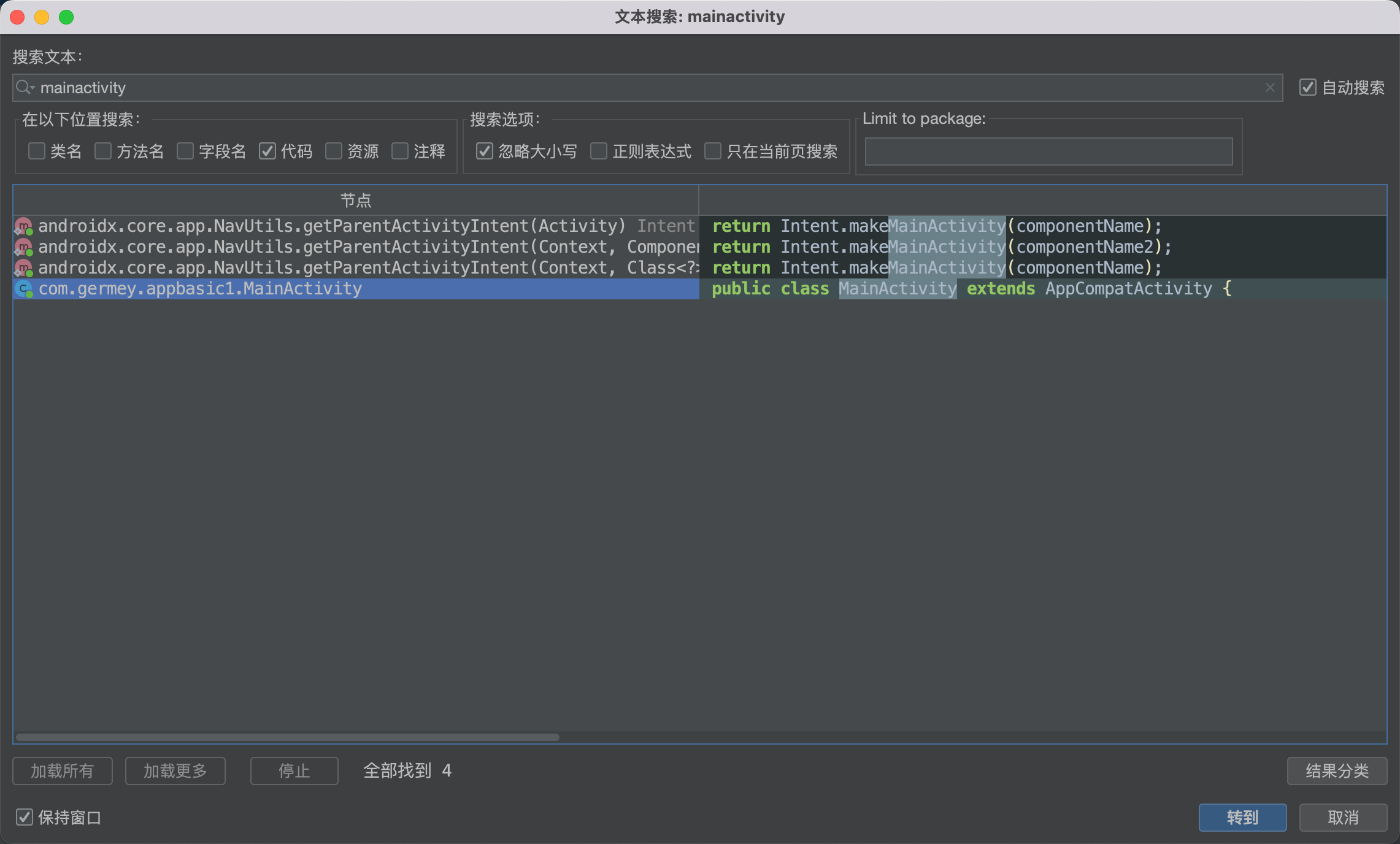Click the 结果分类 button
Screen dimensions: 1400x844
pyautogui.click(x=1337, y=770)
